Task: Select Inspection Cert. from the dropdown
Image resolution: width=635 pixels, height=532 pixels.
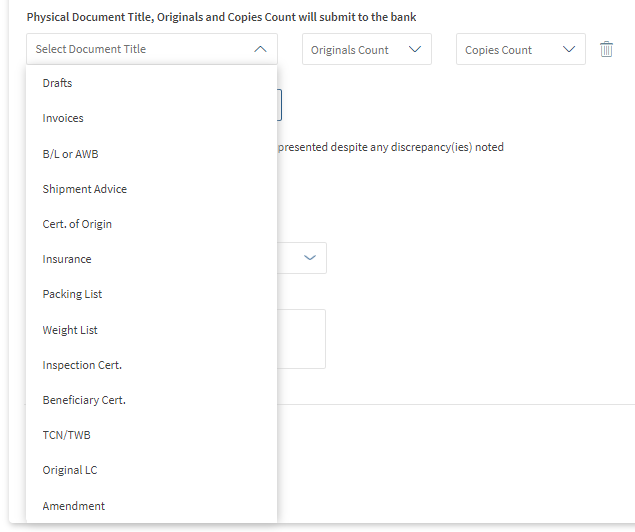Action: point(82,365)
